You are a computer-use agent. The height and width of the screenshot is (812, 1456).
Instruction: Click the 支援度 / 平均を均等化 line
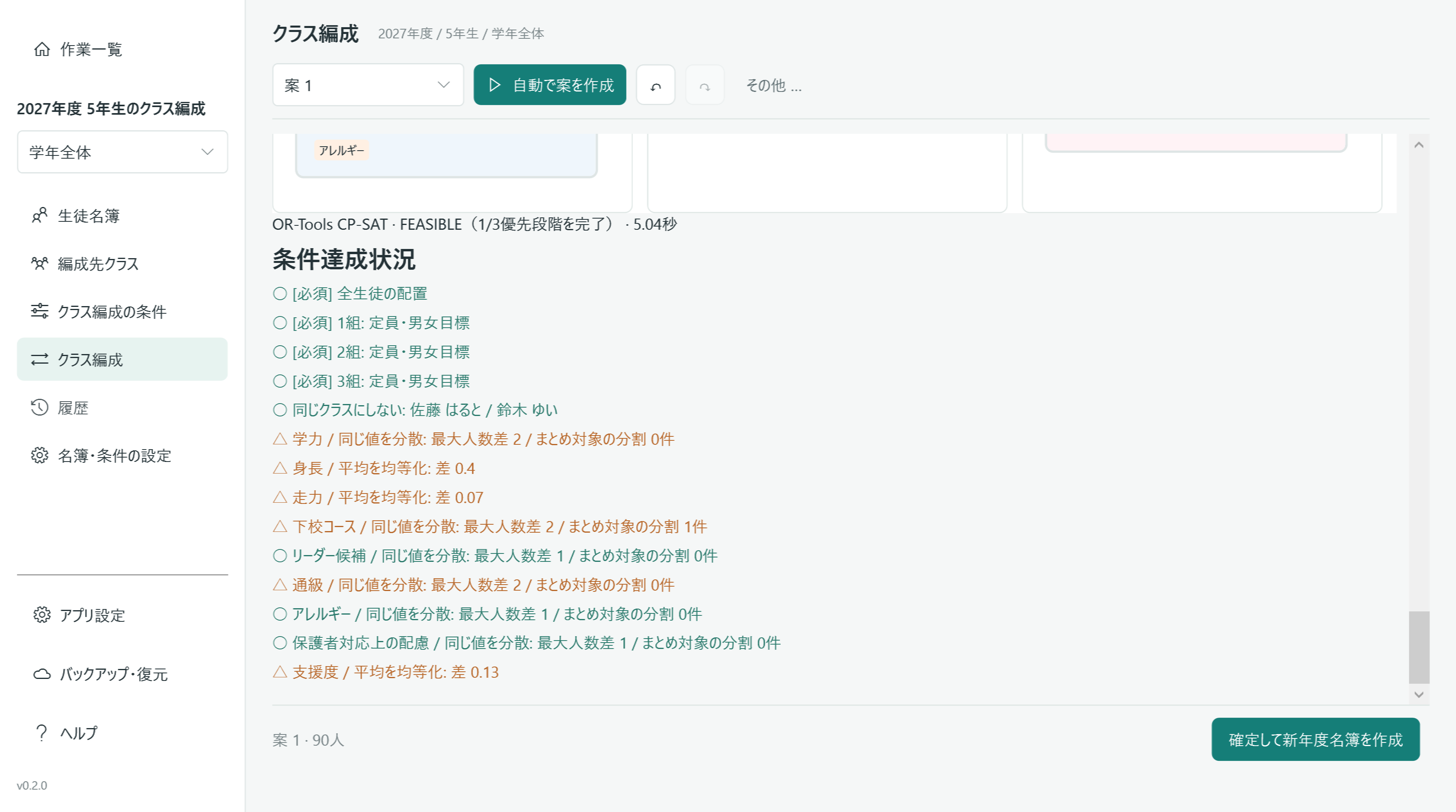pos(385,672)
